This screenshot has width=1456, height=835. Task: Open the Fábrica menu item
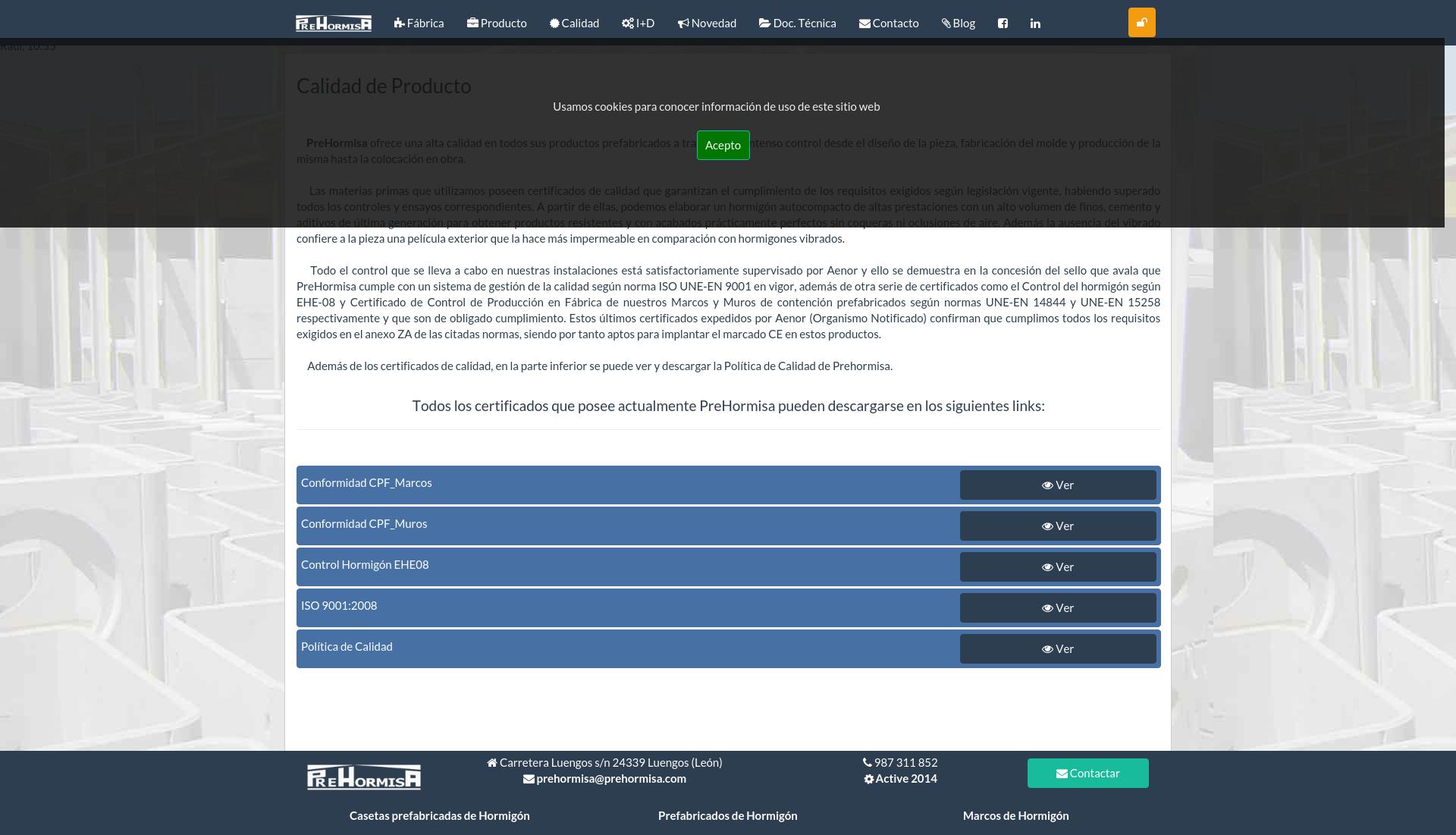[419, 24]
